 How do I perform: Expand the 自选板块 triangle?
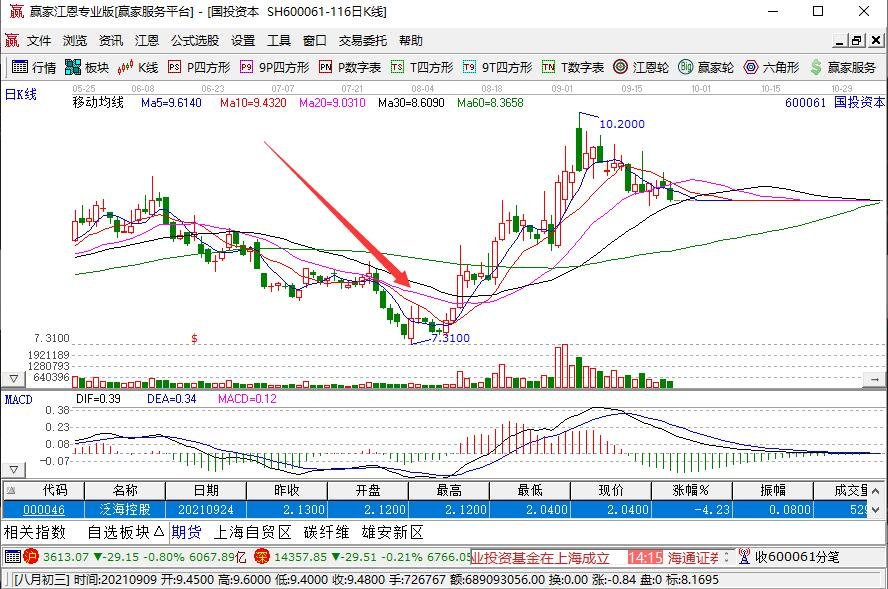pyautogui.click(x=159, y=532)
